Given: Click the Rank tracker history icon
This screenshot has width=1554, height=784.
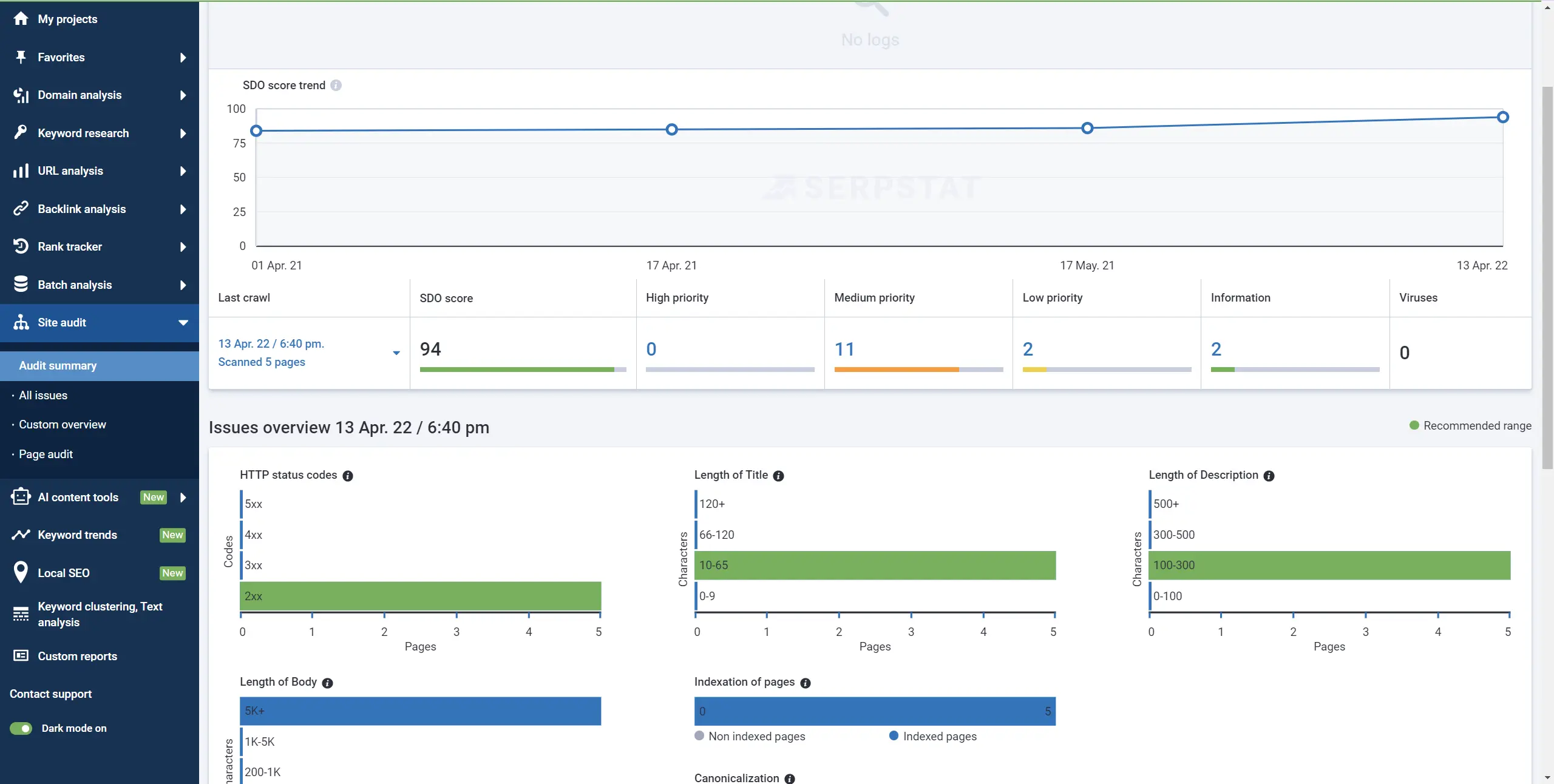Looking at the screenshot, I should coord(21,246).
